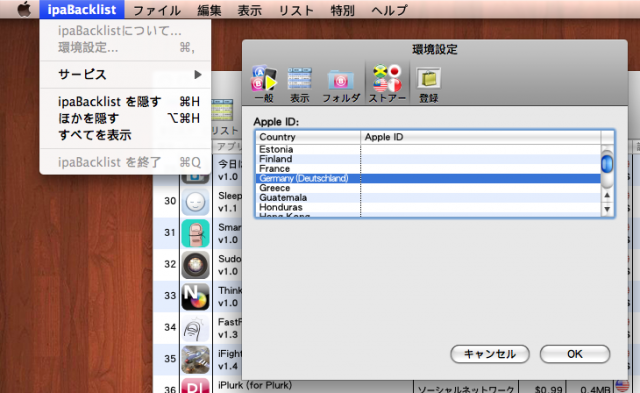Click the iPlurk app icon in row 36

pos(196,386)
